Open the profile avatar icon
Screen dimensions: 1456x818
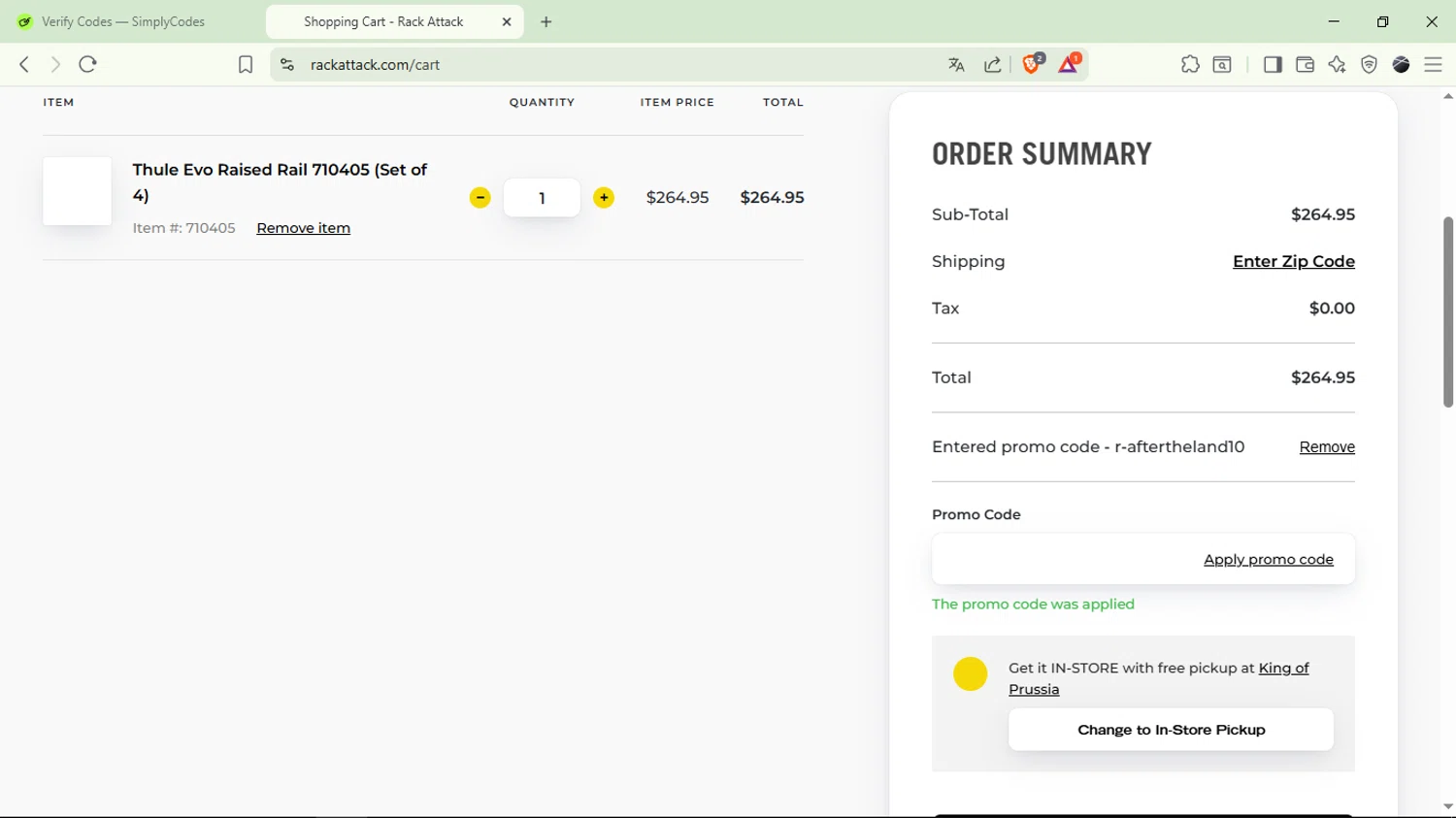click(x=1401, y=64)
